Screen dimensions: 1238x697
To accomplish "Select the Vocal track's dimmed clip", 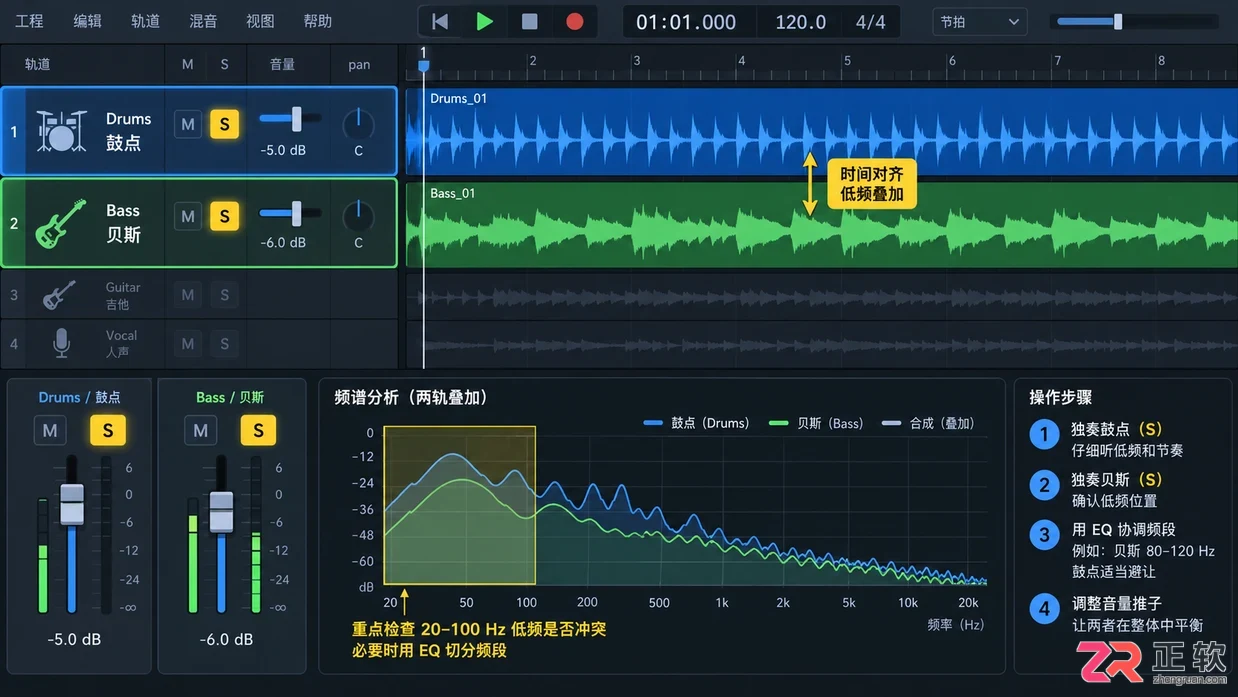I will pos(822,345).
